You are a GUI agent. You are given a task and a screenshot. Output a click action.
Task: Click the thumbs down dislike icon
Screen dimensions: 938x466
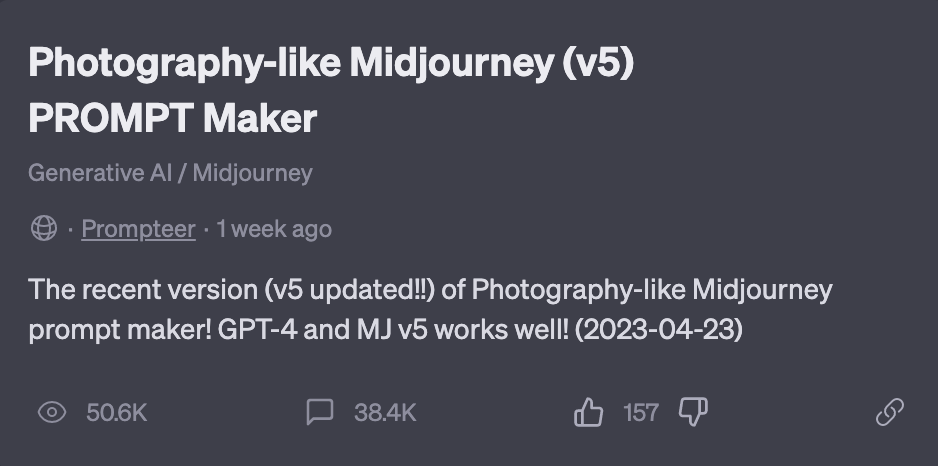(693, 412)
